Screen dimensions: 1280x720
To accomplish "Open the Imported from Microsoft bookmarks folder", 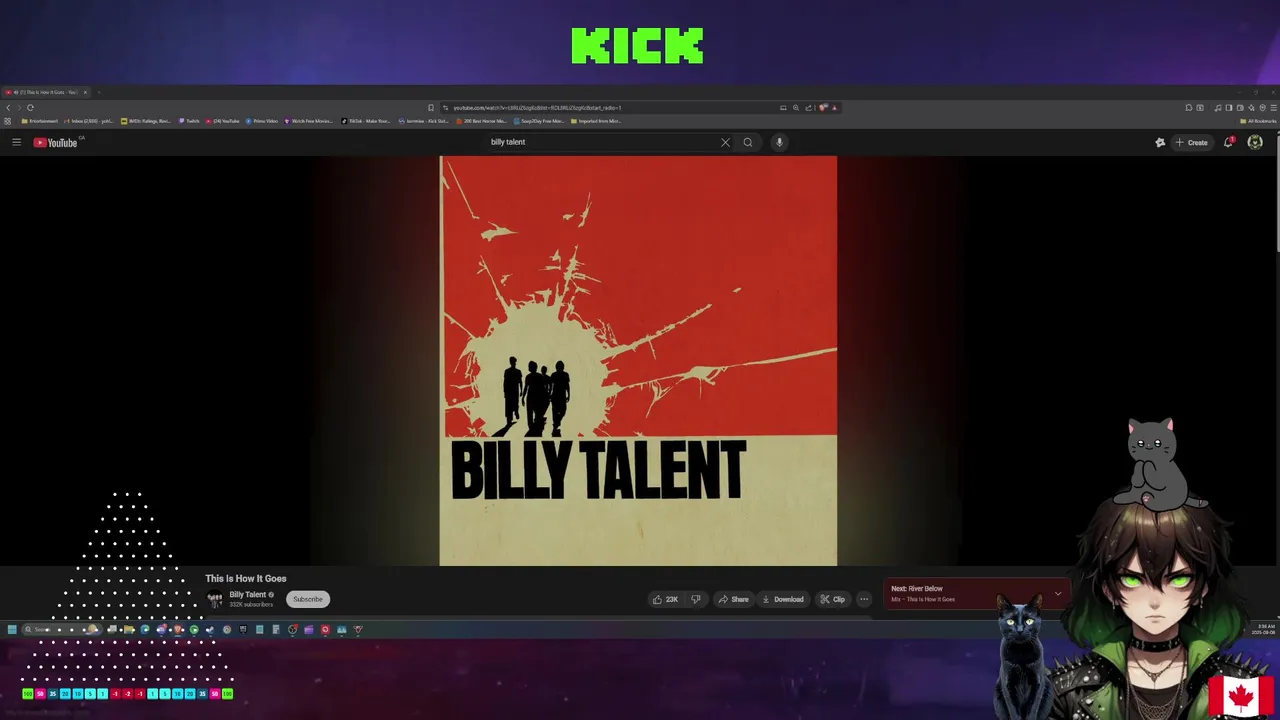I will click(596, 121).
